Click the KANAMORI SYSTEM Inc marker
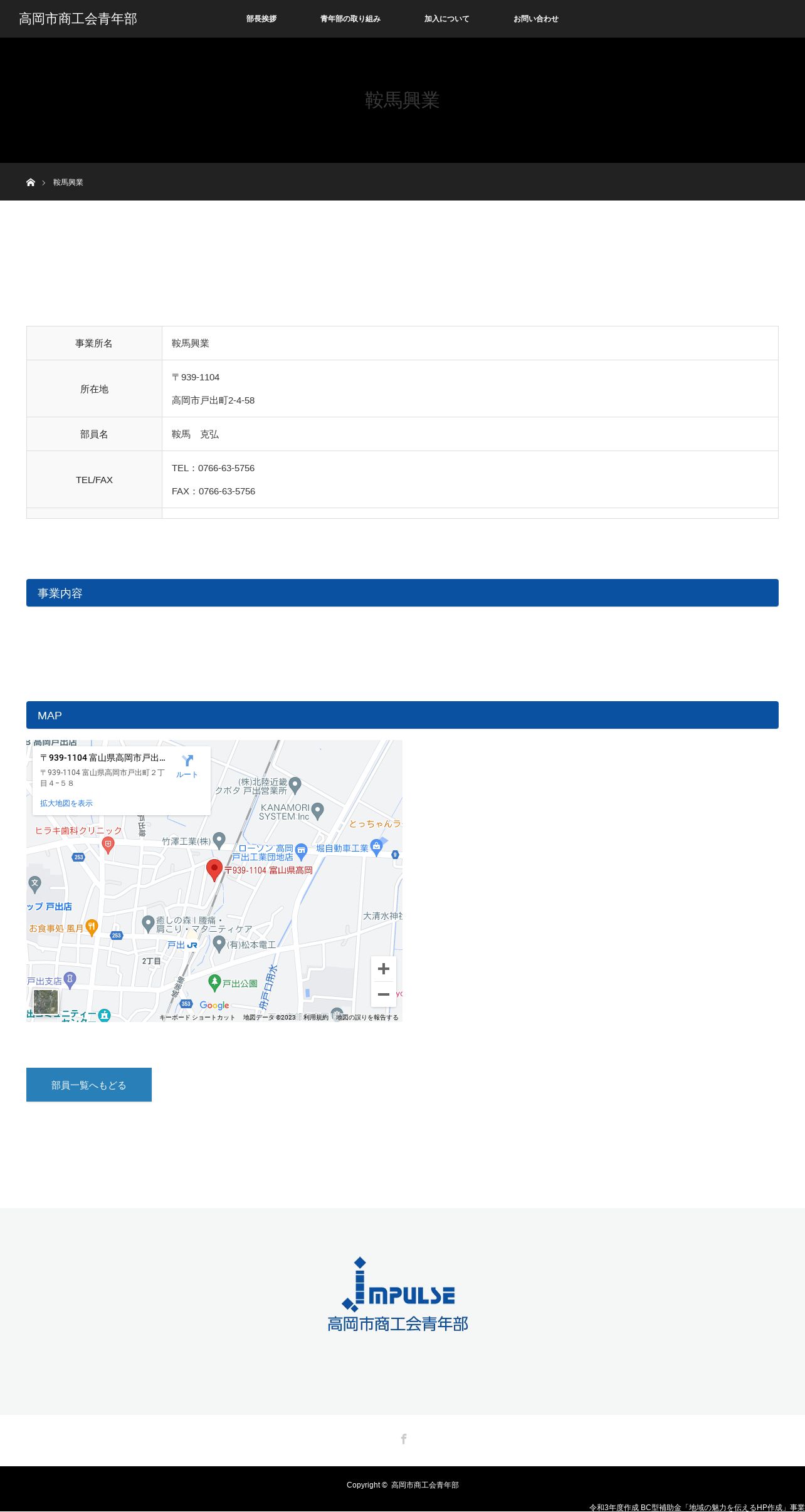This screenshot has height=1512, width=805. (318, 811)
